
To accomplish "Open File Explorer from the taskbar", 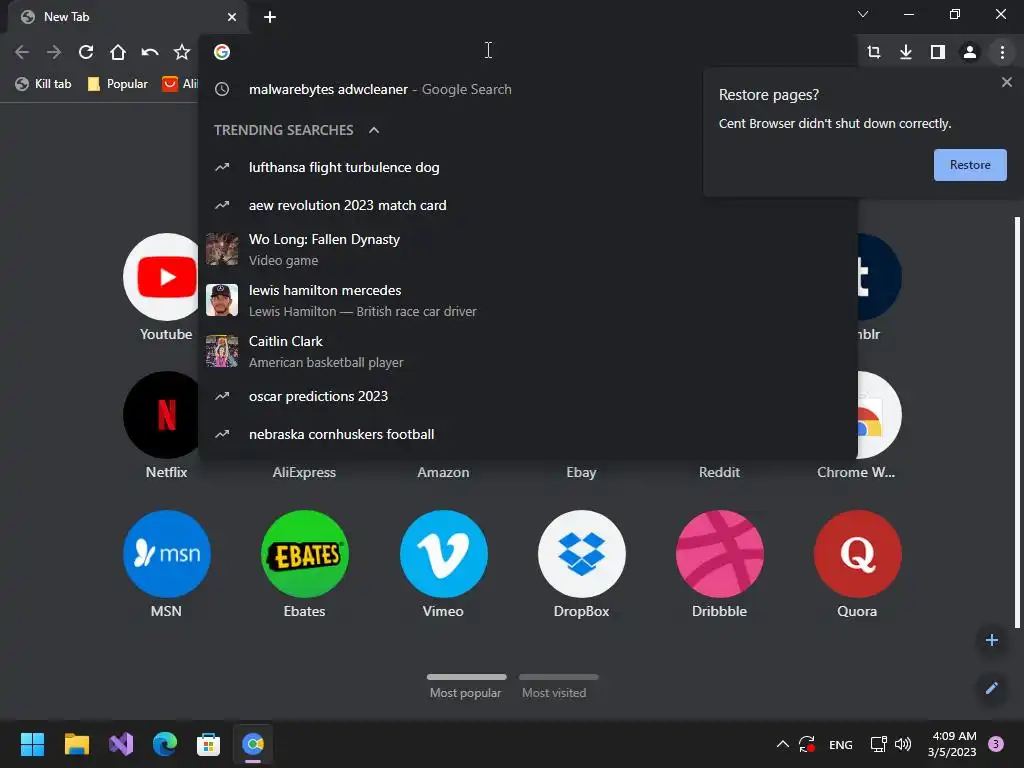I will [76, 744].
